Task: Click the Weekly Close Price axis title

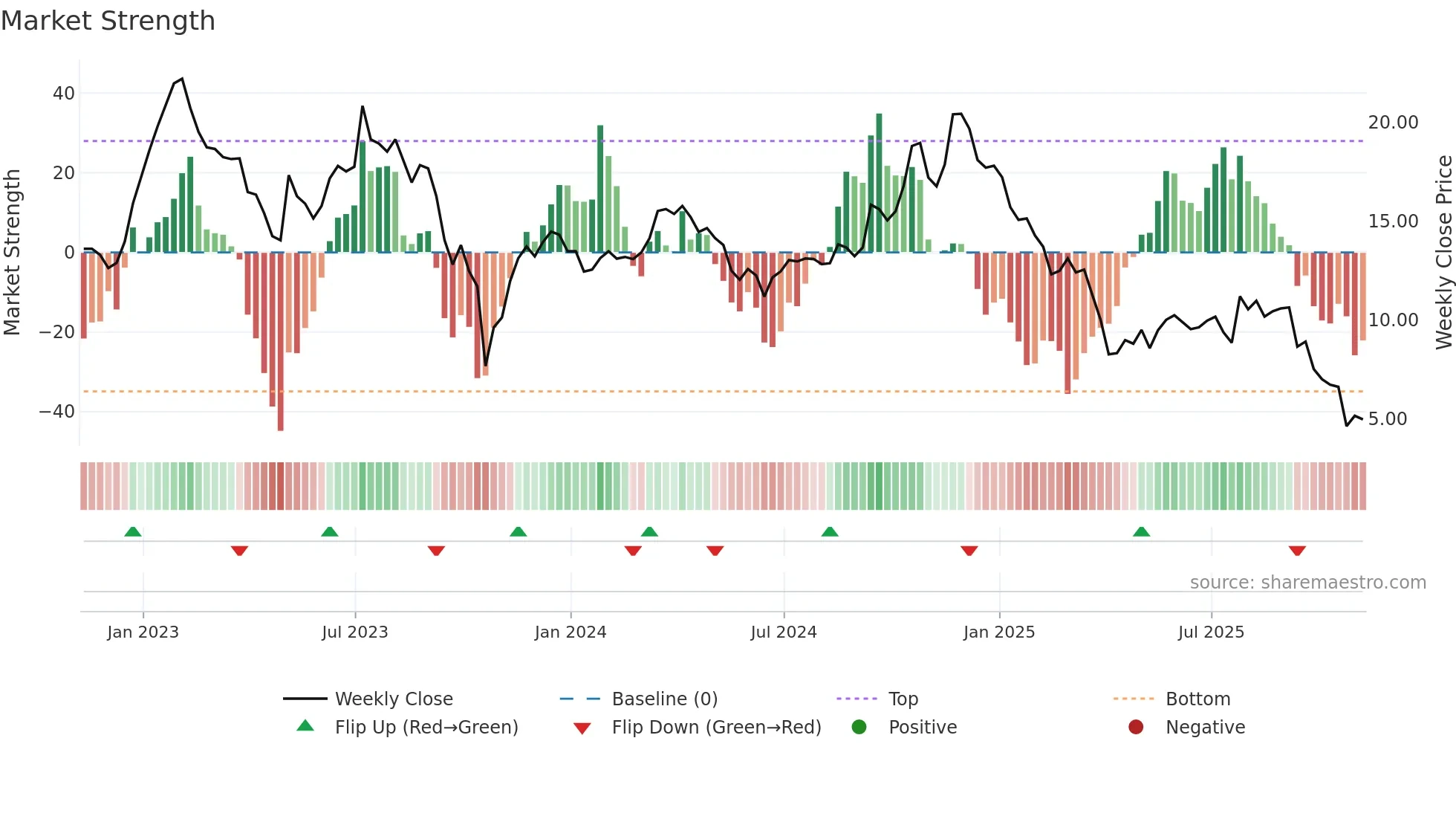Action: 1443,253
